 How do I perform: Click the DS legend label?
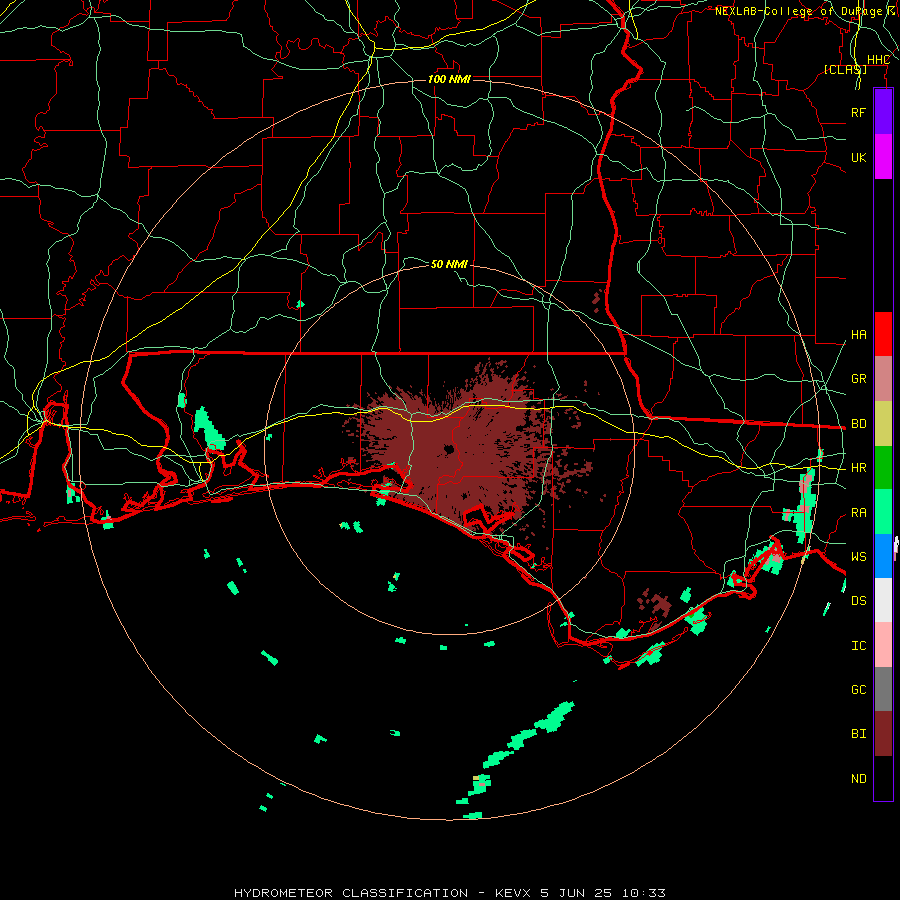pyautogui.click(x=858, y=601)
